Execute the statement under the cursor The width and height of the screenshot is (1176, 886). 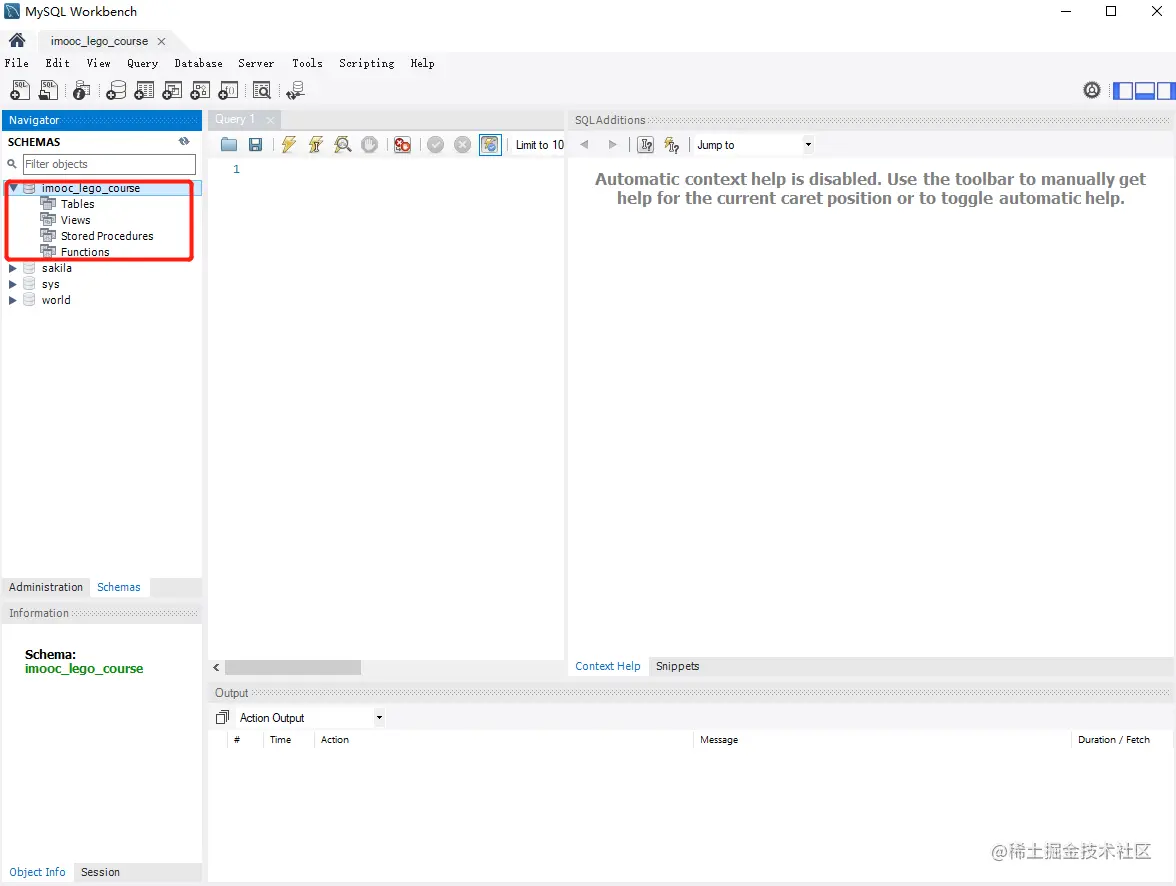(x=316, y=145)
